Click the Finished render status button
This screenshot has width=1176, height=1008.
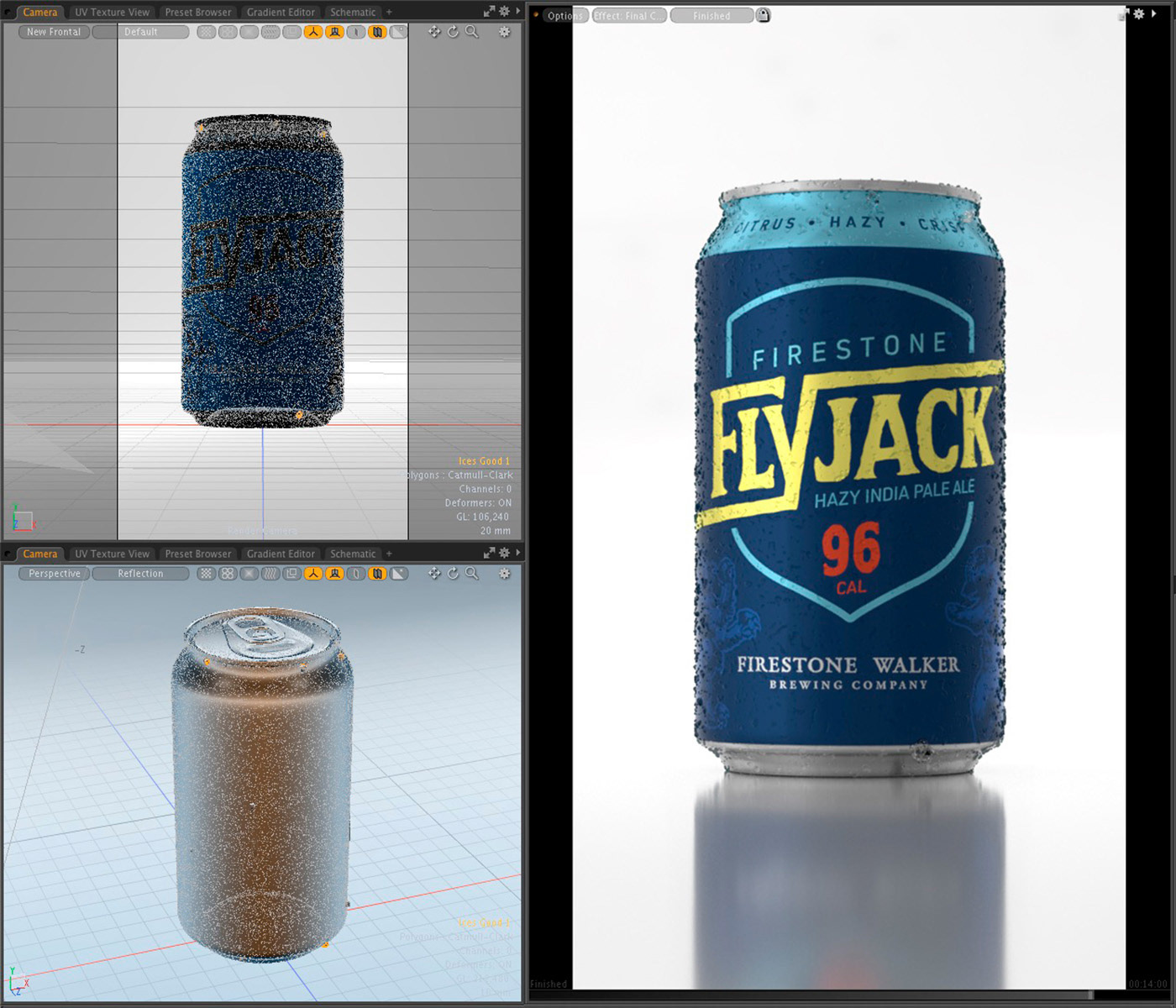[x=711, y=15]
